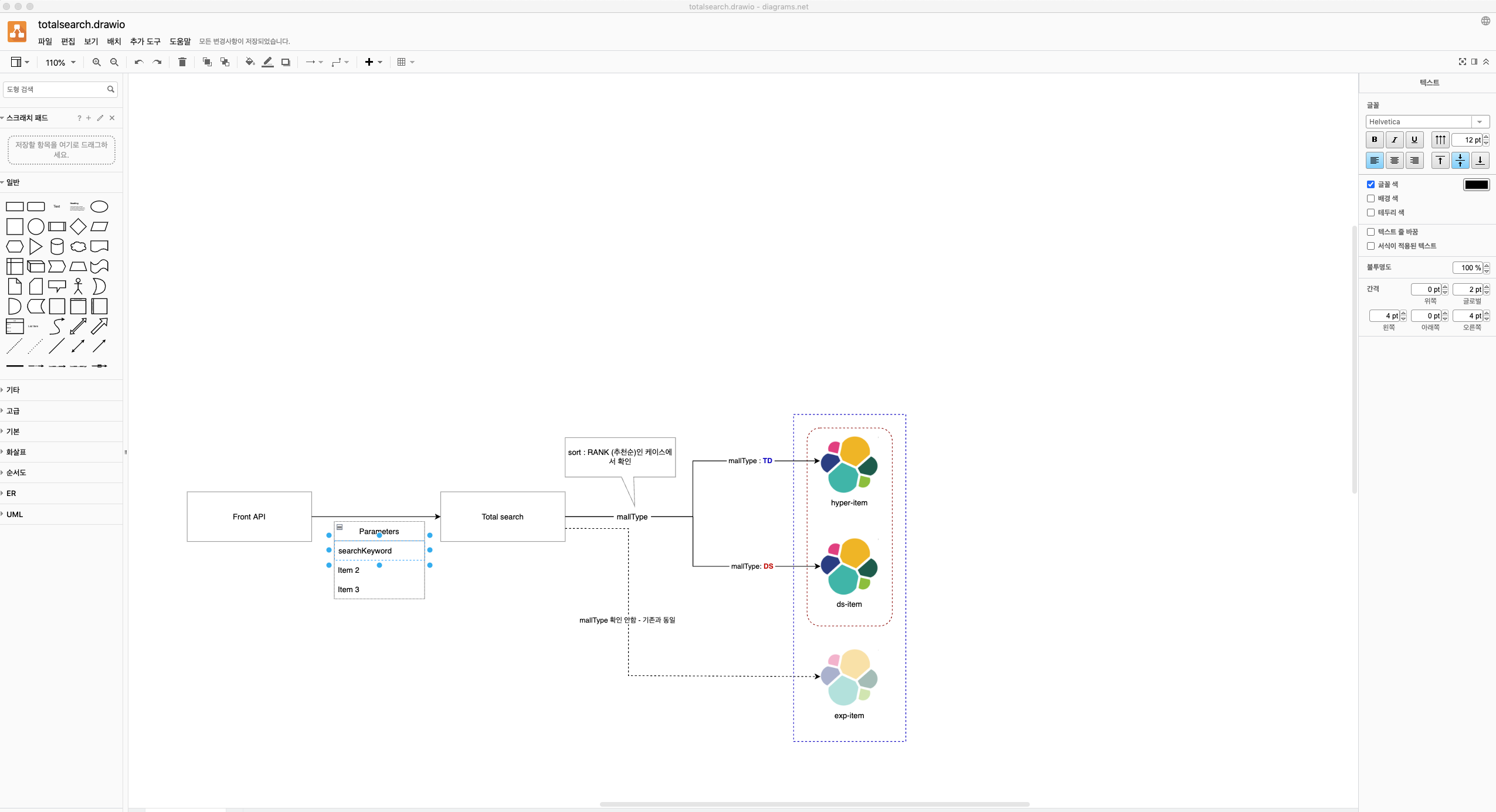Screen dimensions: 1496x812
Task: Click the opacity 100 % field
Action: (x=1468, y=267)
